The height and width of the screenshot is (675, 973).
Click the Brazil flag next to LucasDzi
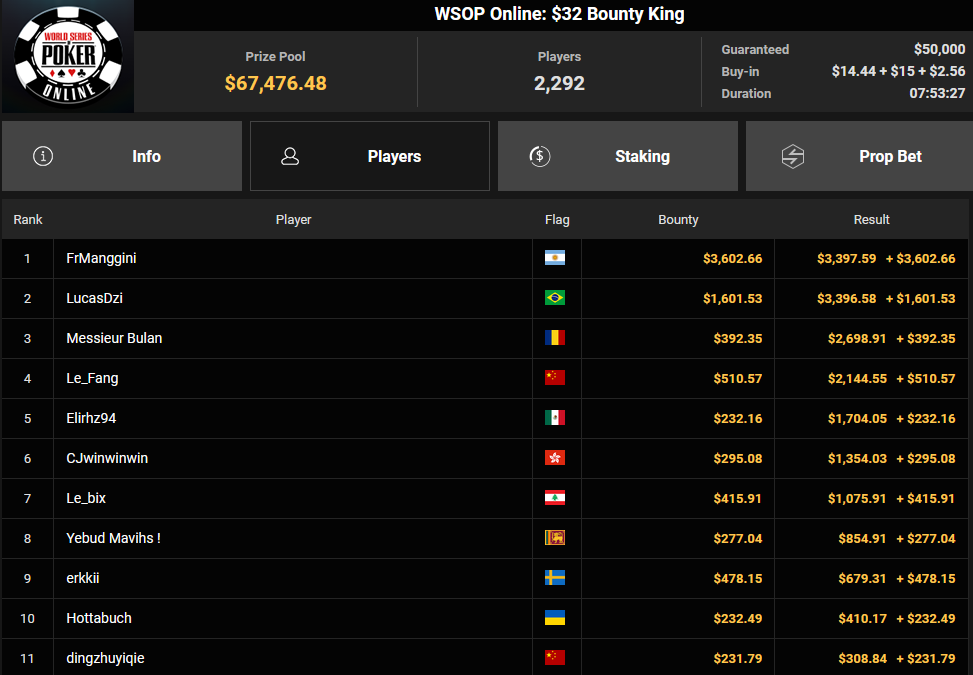pos(555,298)
